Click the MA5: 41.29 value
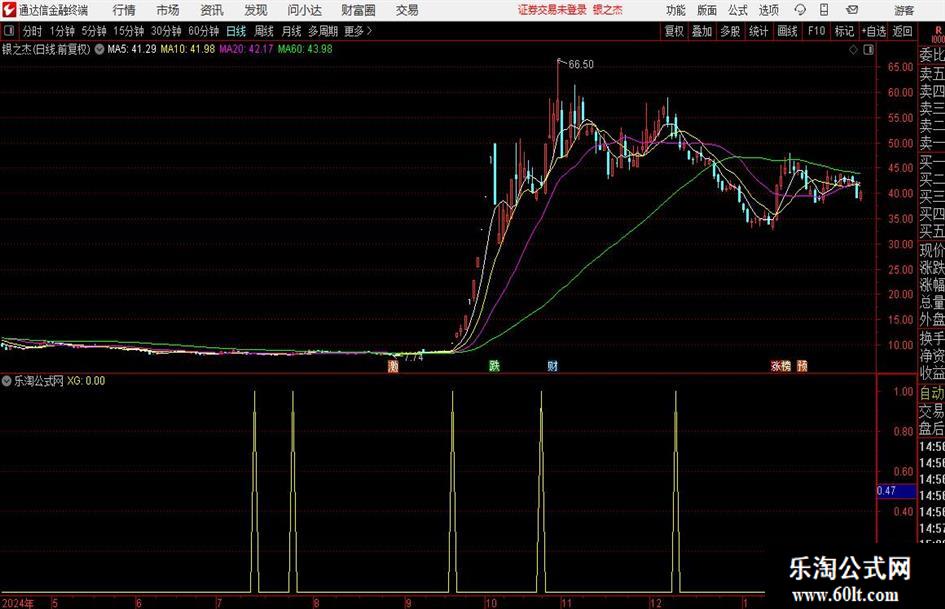 coord(132,49)
